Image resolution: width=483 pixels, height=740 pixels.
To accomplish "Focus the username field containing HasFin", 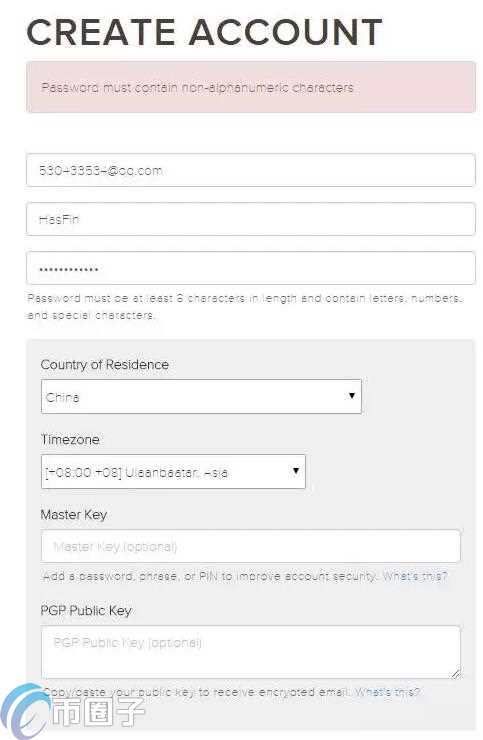I will [x=251, y=219].
